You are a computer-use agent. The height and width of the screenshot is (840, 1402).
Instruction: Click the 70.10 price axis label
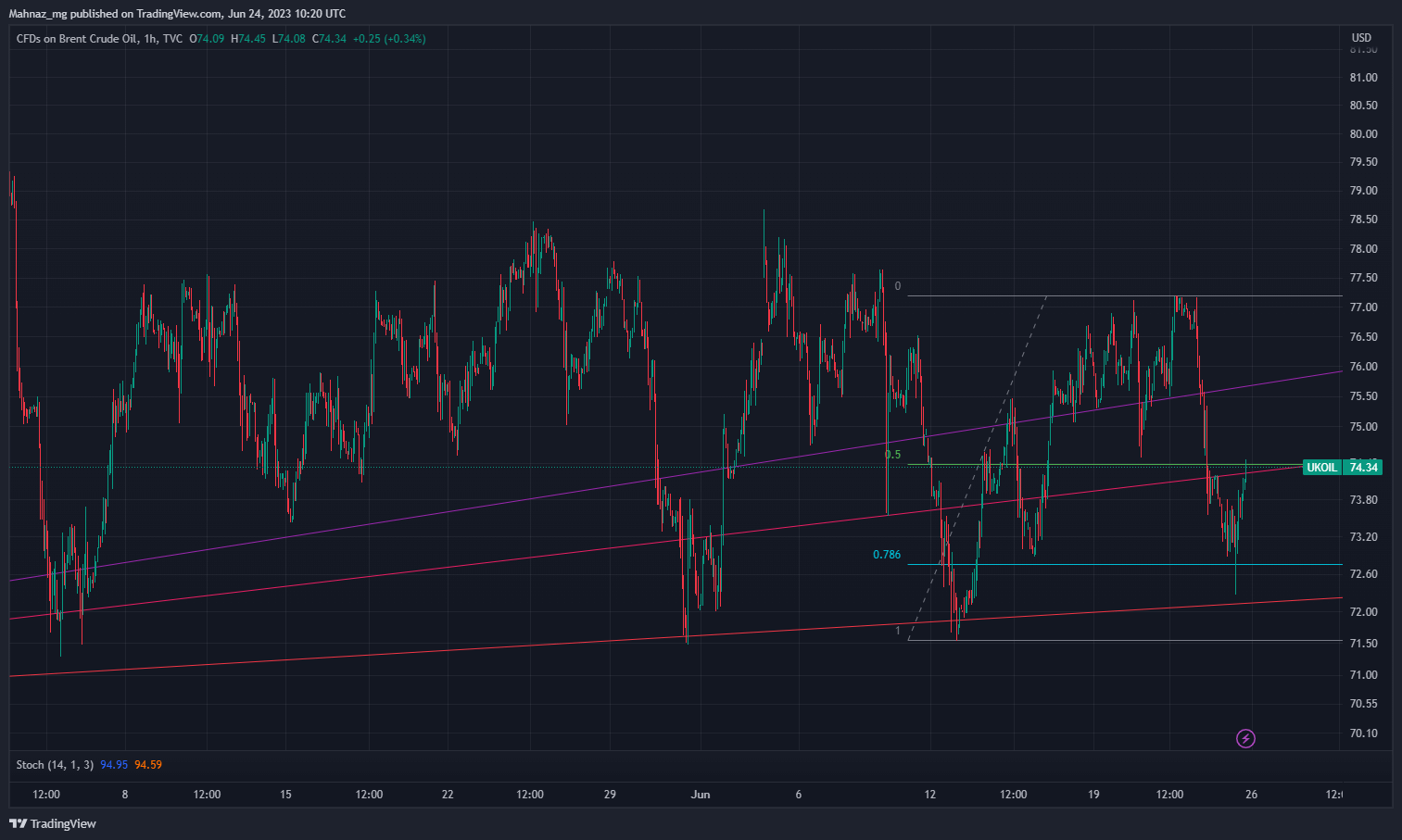point(1363,733)
